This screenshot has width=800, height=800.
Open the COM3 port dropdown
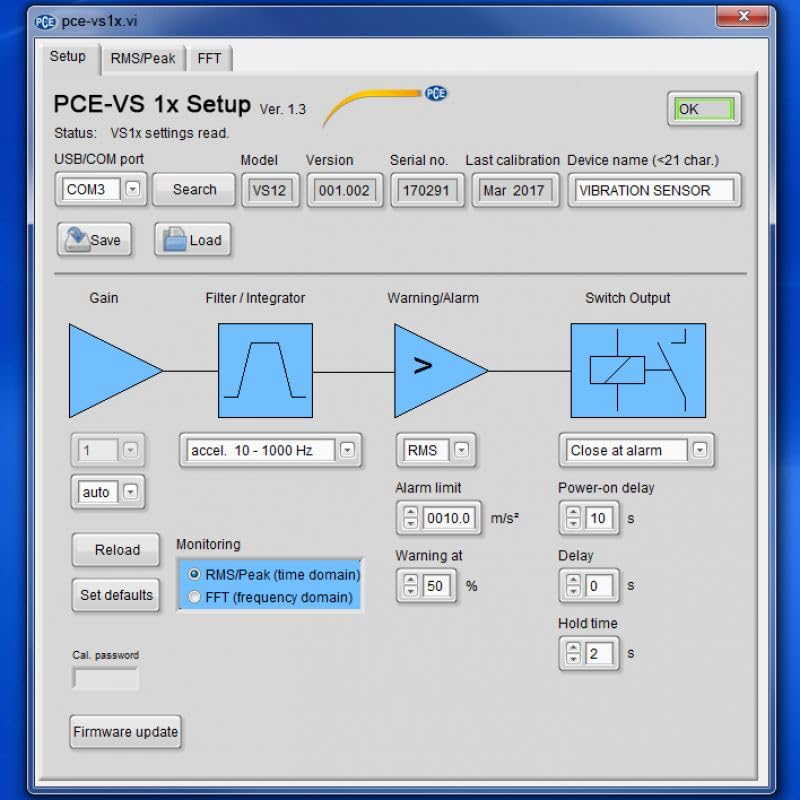[x=132, y=189]
